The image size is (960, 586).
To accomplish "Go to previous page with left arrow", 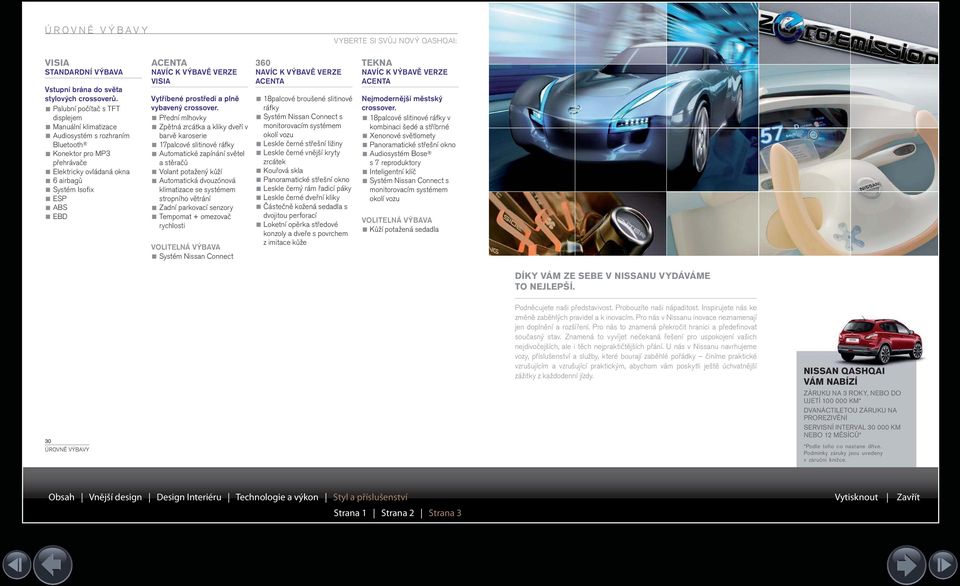I will pos(53,565).
